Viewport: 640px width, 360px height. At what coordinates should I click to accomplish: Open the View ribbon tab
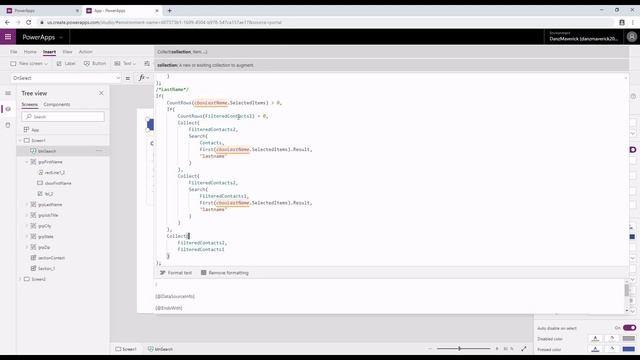[67, 52]
